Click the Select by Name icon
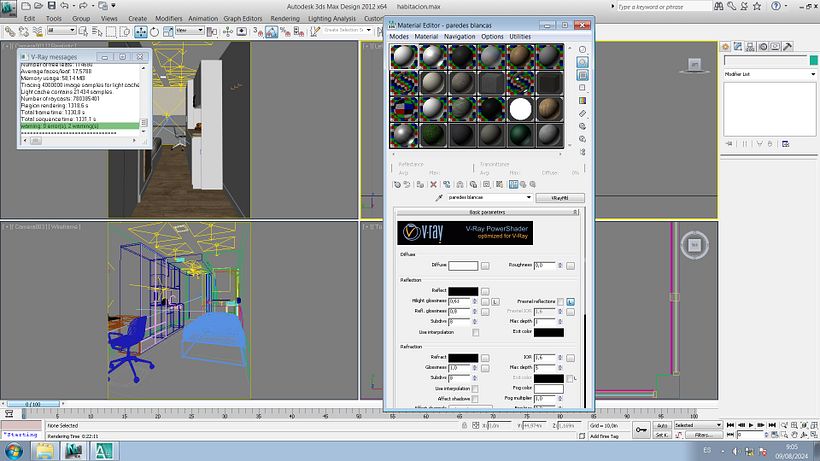Viewport: 820px width, 461px height. point(97,32)
